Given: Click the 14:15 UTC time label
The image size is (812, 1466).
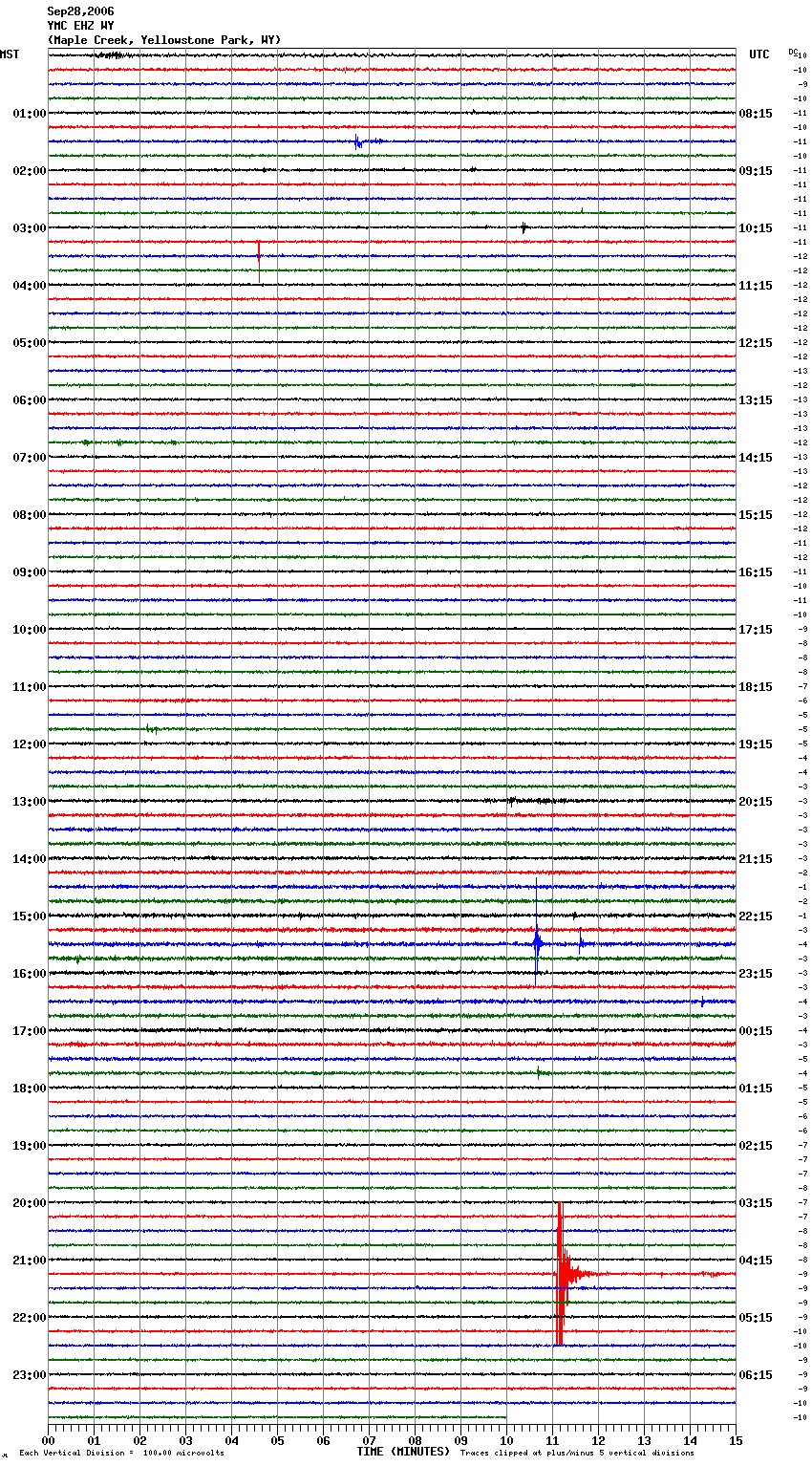Looking at the screenshot, I should (x=756, y=458).
